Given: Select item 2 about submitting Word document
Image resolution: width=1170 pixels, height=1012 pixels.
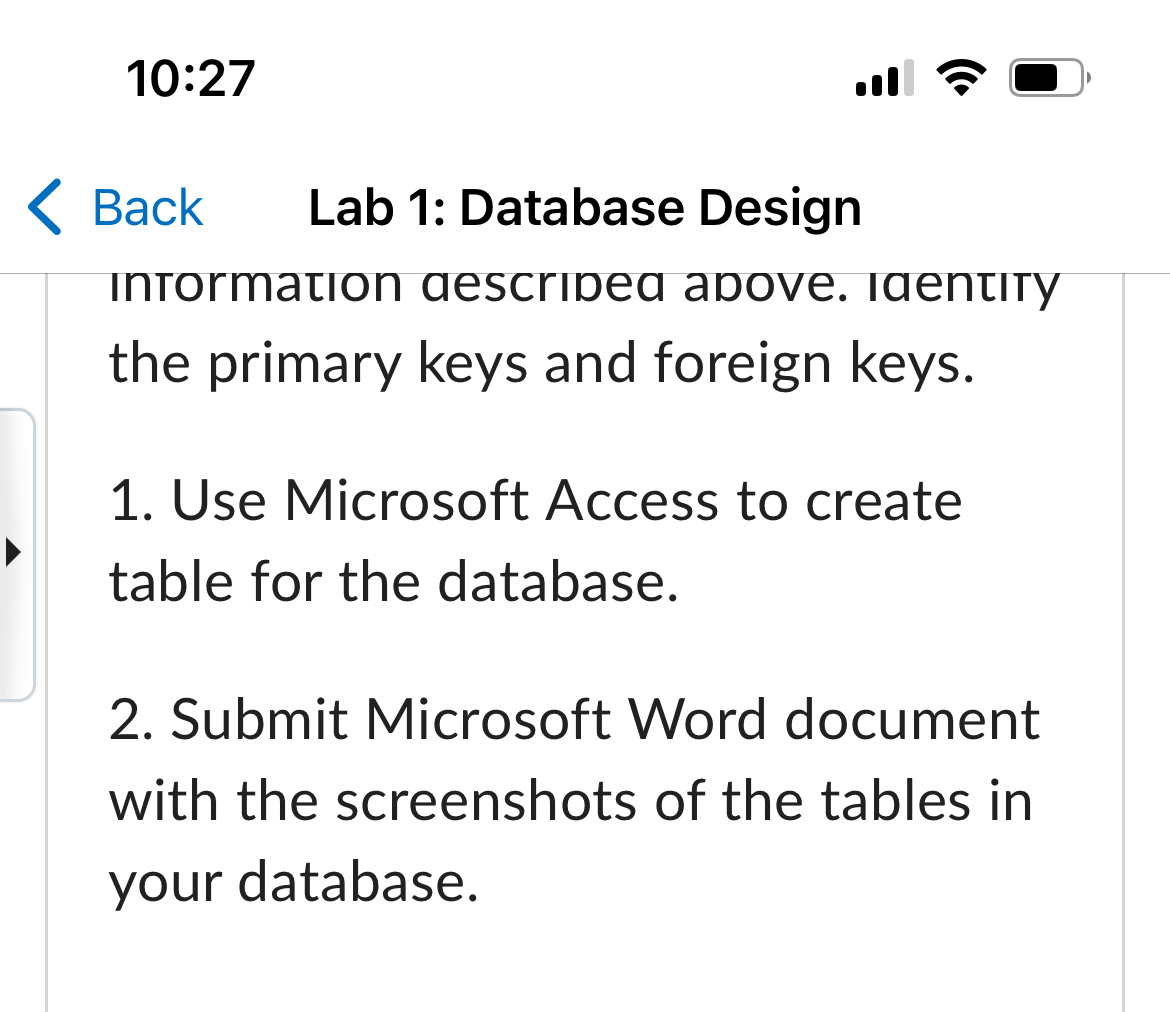Looking at the screenshot, I should pos(573,800).
